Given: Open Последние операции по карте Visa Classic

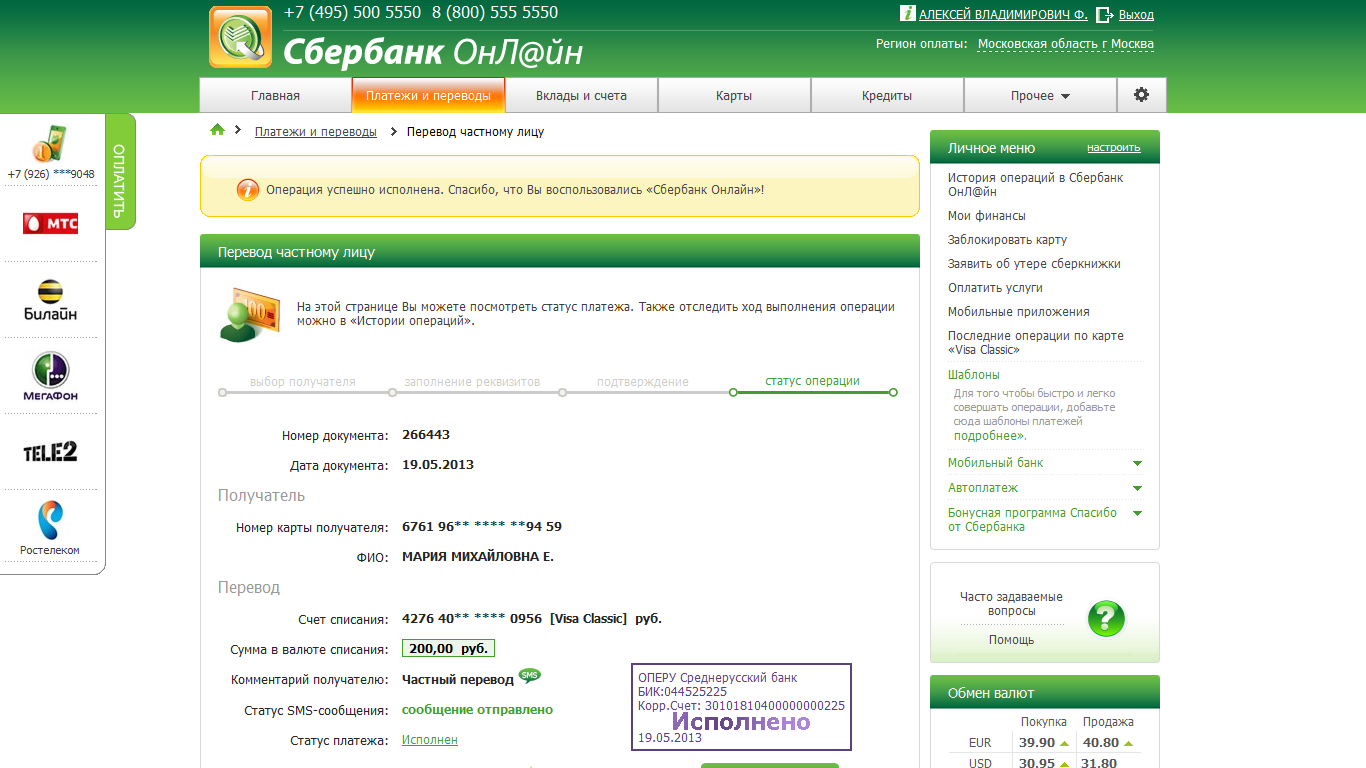Looking at the screenshot, I should click(x=1036, y=343).
